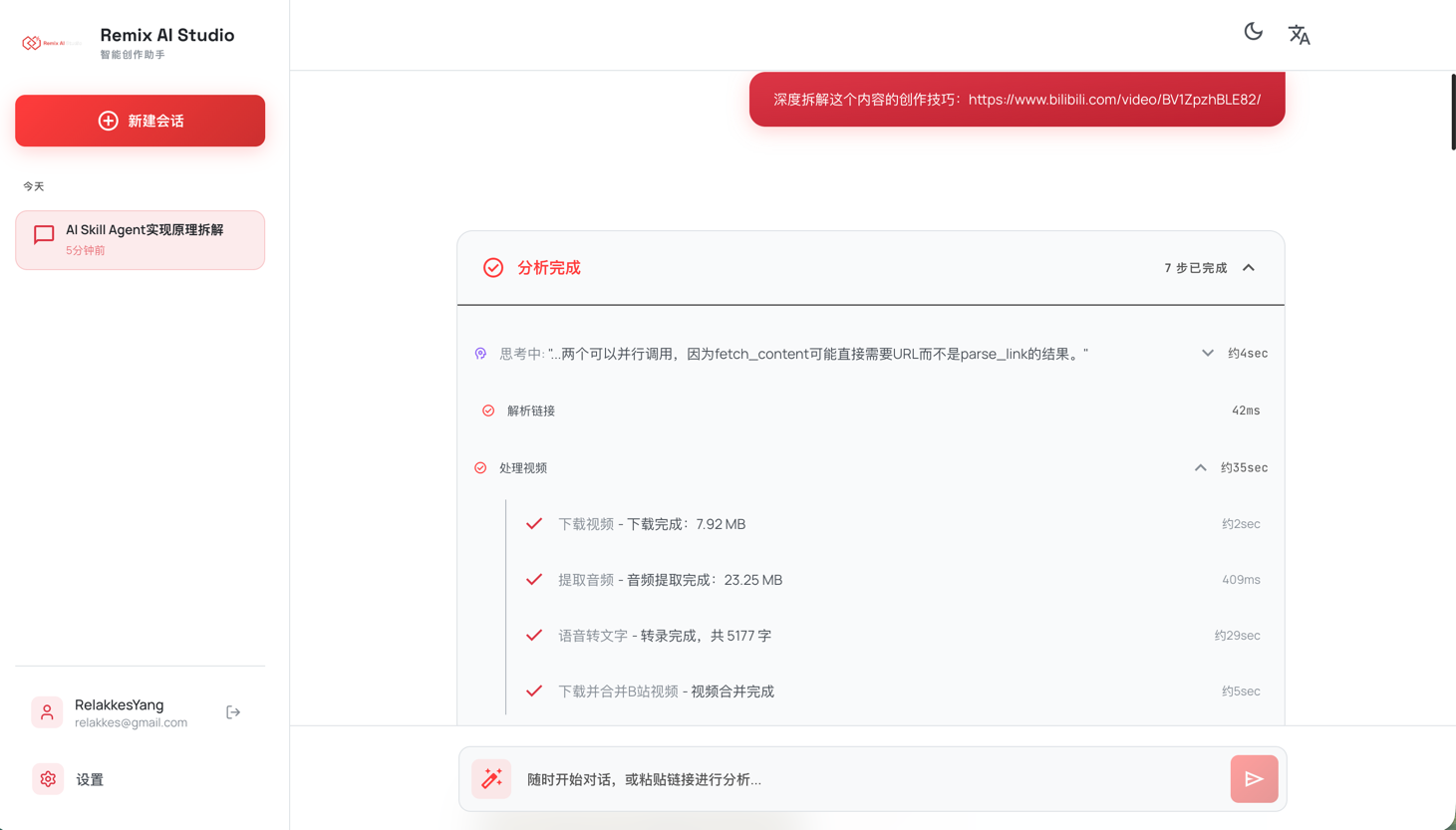Screen dimensions: 1456x830
Task: Click the 分析完成 status check icon
Action: coord(493,268)
